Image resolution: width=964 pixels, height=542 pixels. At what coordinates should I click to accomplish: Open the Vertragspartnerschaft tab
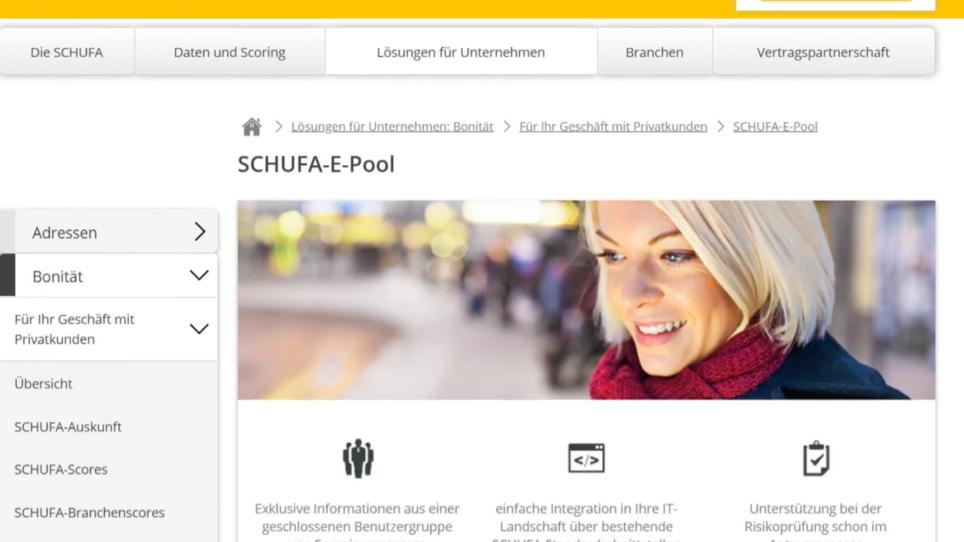[823, 52]
